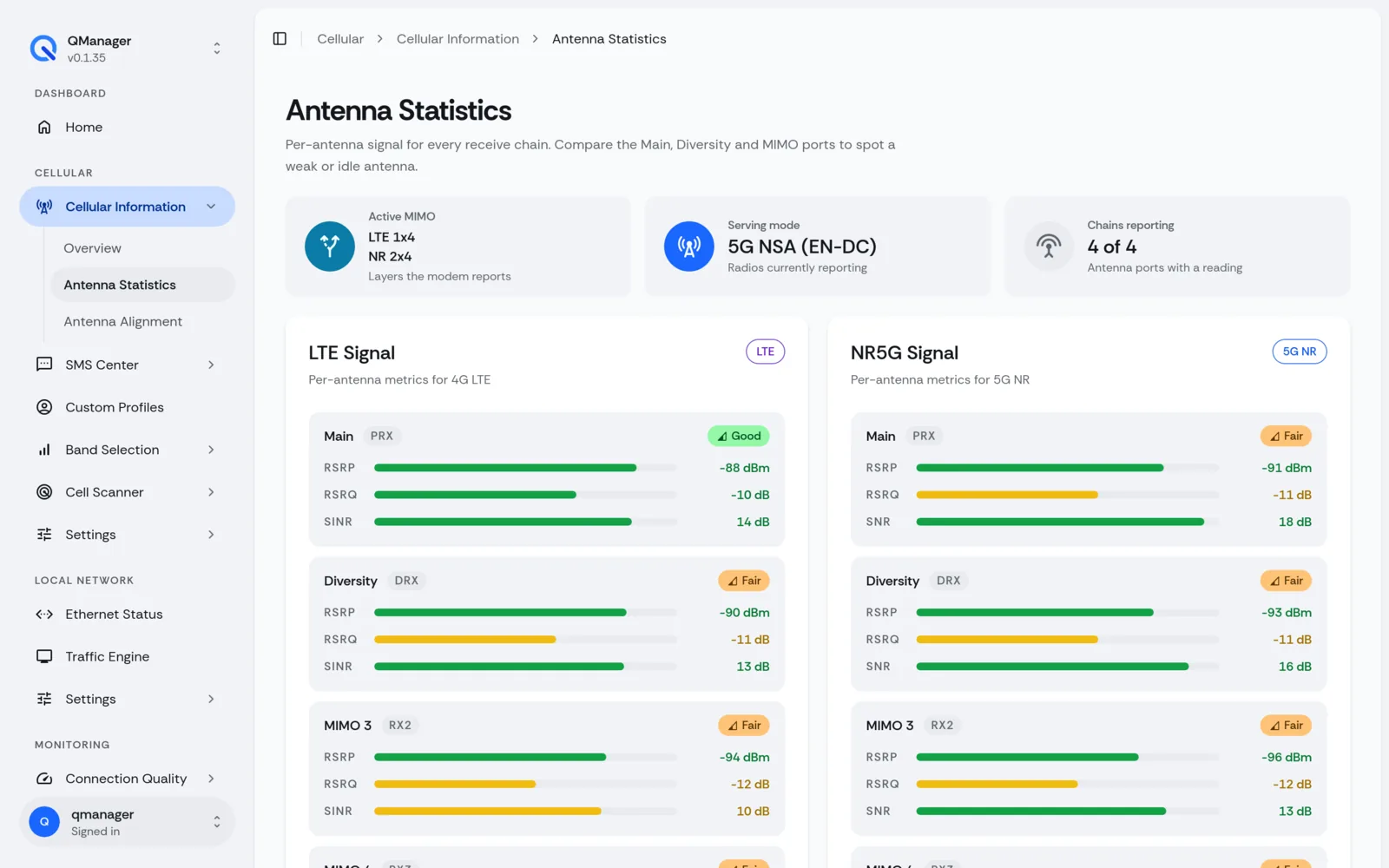
Task: Open the Home menu item
Action: tap(128, 127)
